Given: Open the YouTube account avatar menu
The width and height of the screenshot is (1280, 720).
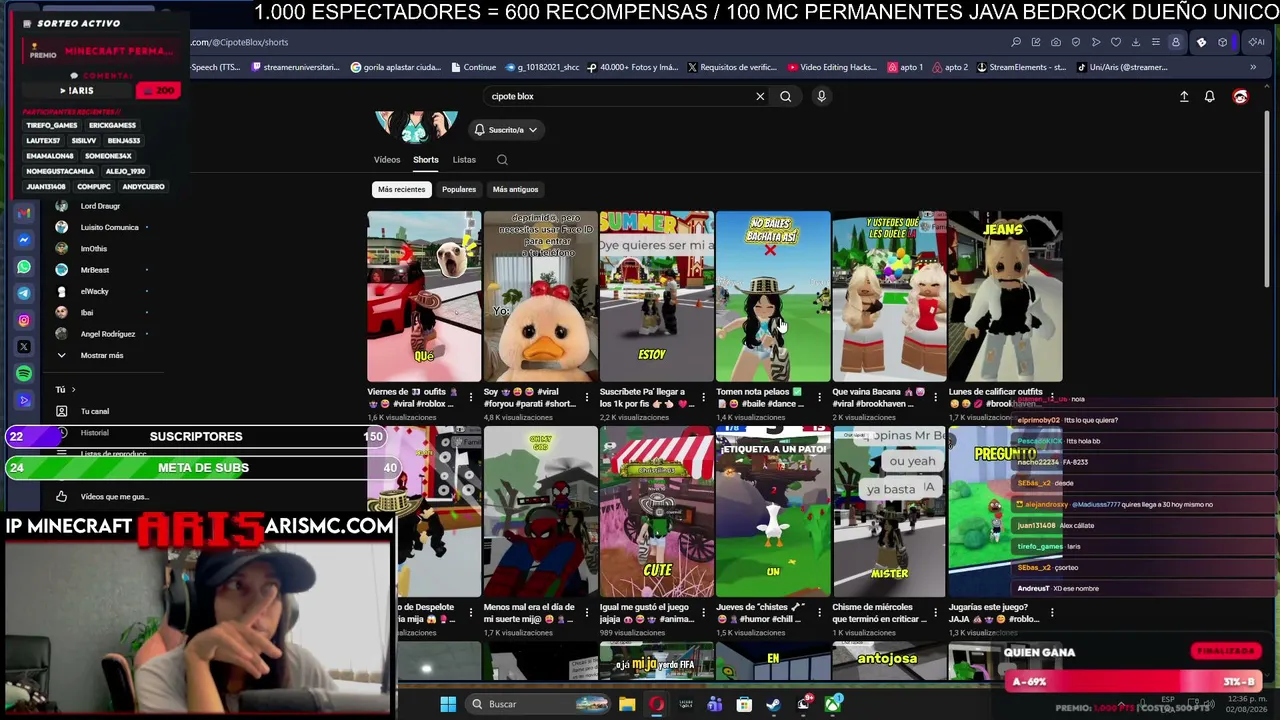Looking at the screenshot, I should 1240,96.
